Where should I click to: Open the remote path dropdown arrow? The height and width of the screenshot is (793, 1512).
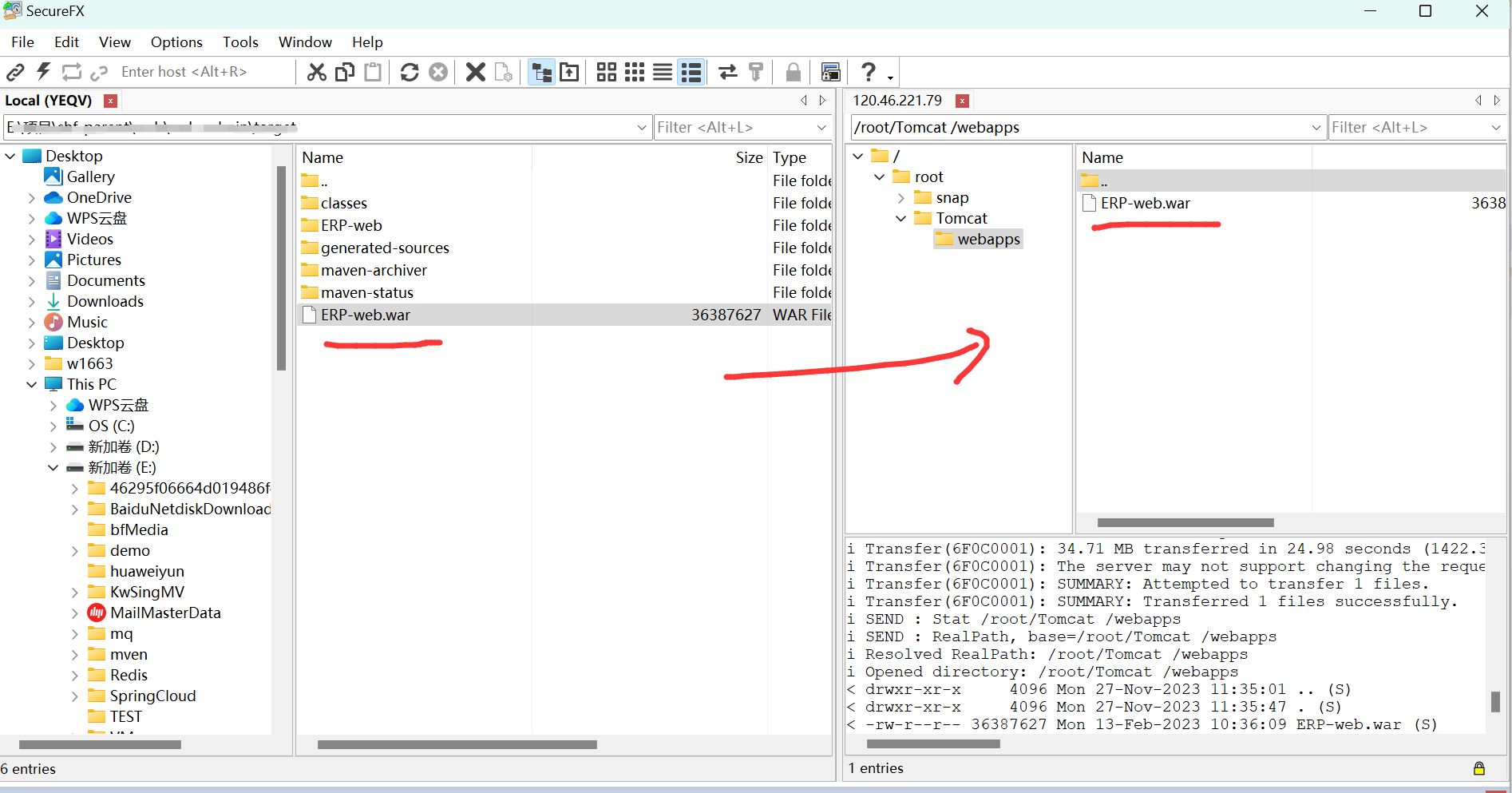tap(1316, 128)
